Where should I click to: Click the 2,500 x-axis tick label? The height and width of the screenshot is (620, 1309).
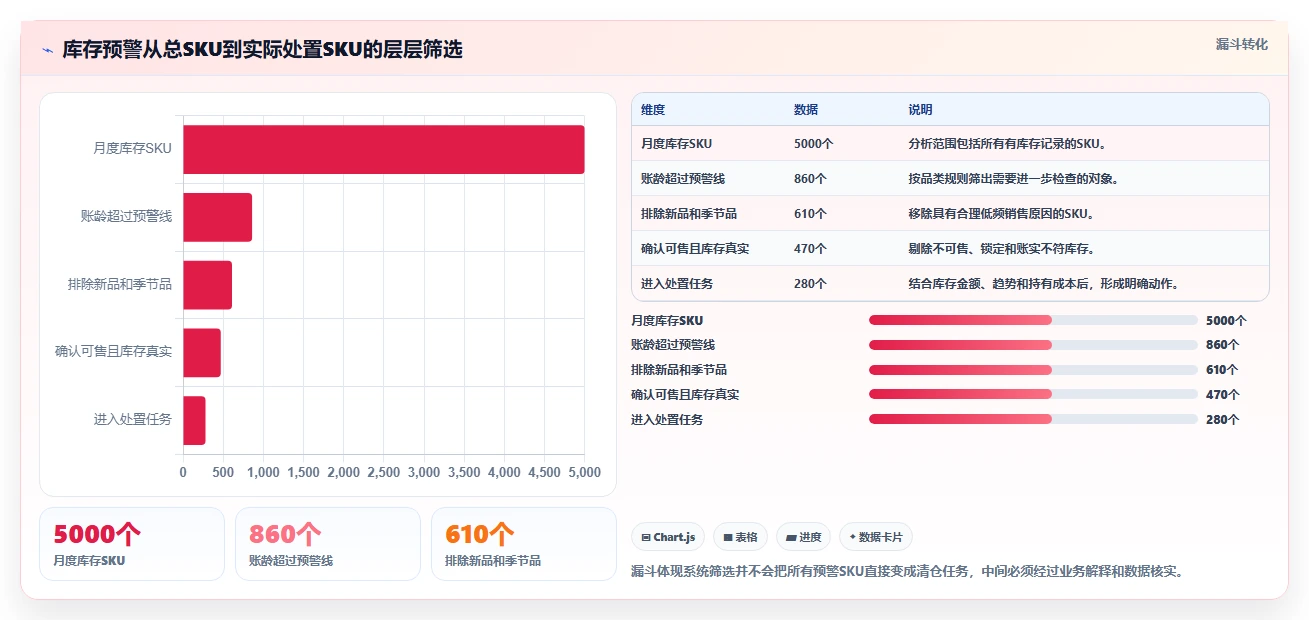click(x=384, y=471)
